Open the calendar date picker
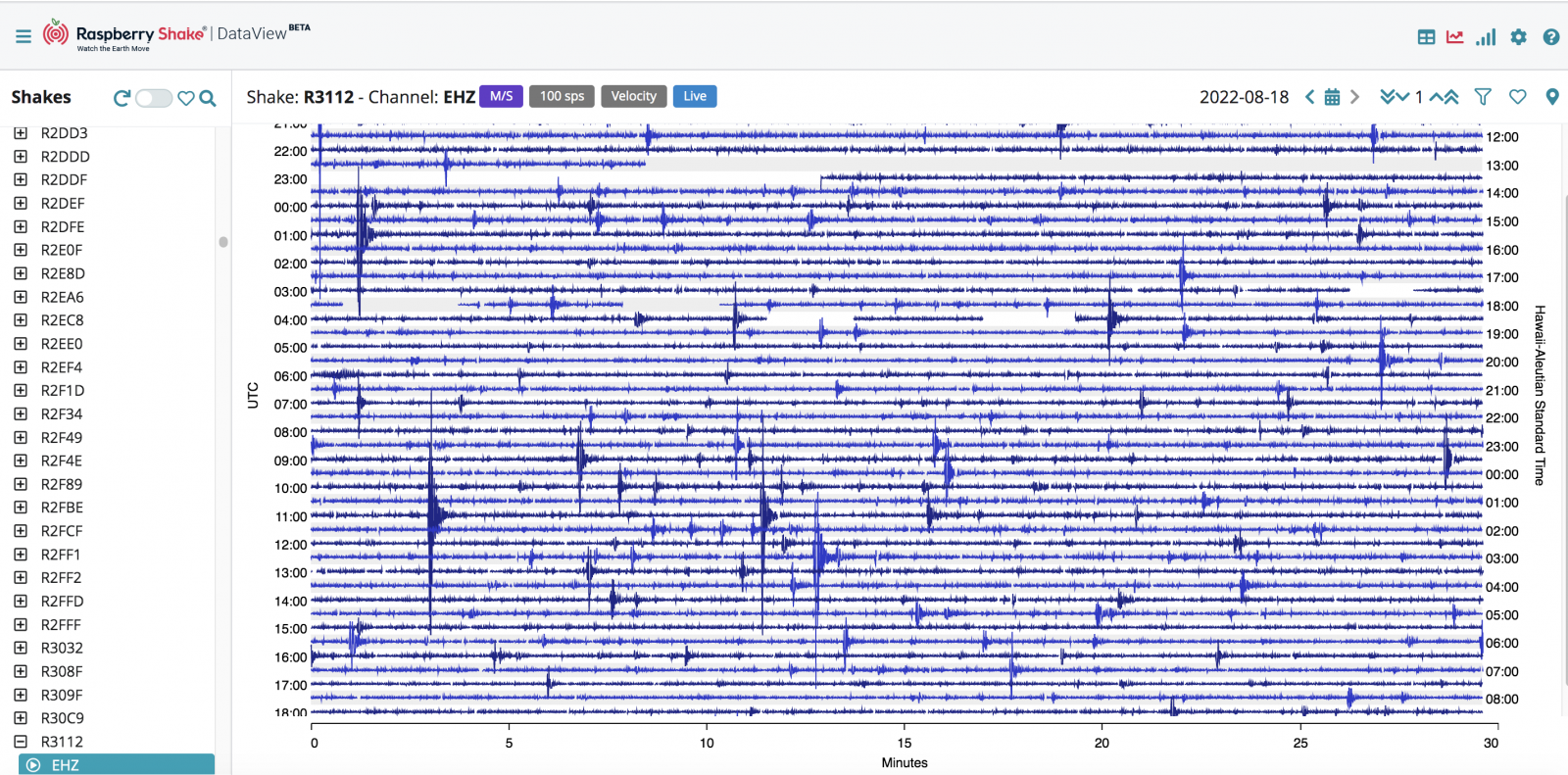 coord(1333,97)
